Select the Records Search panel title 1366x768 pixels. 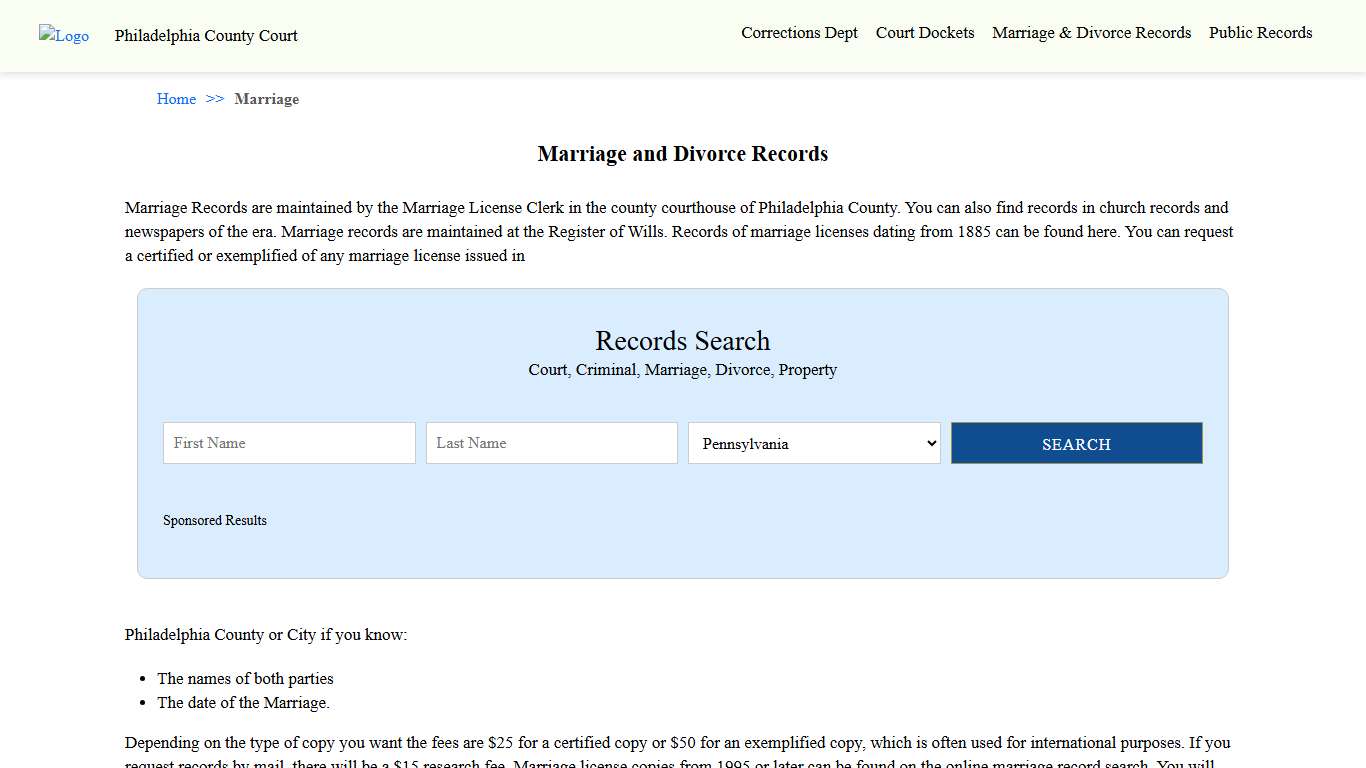click(682, 341)
